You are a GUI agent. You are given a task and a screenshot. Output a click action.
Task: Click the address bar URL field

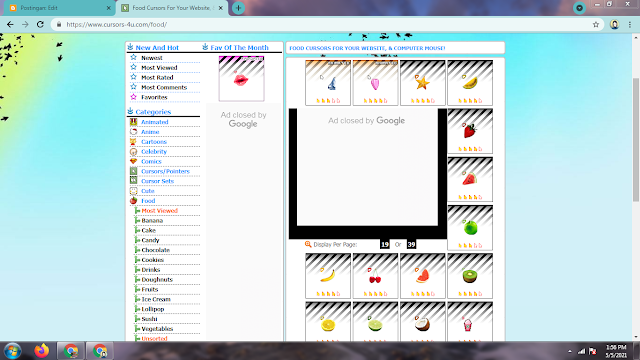click(x=327, y=24)
